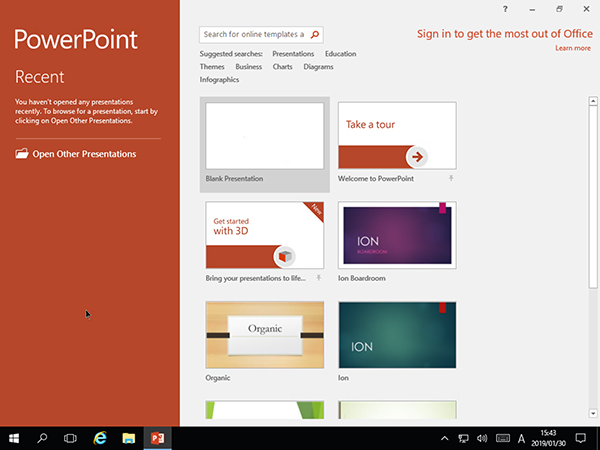
Task: Open the network status tray icon
Action: (463, 439)
